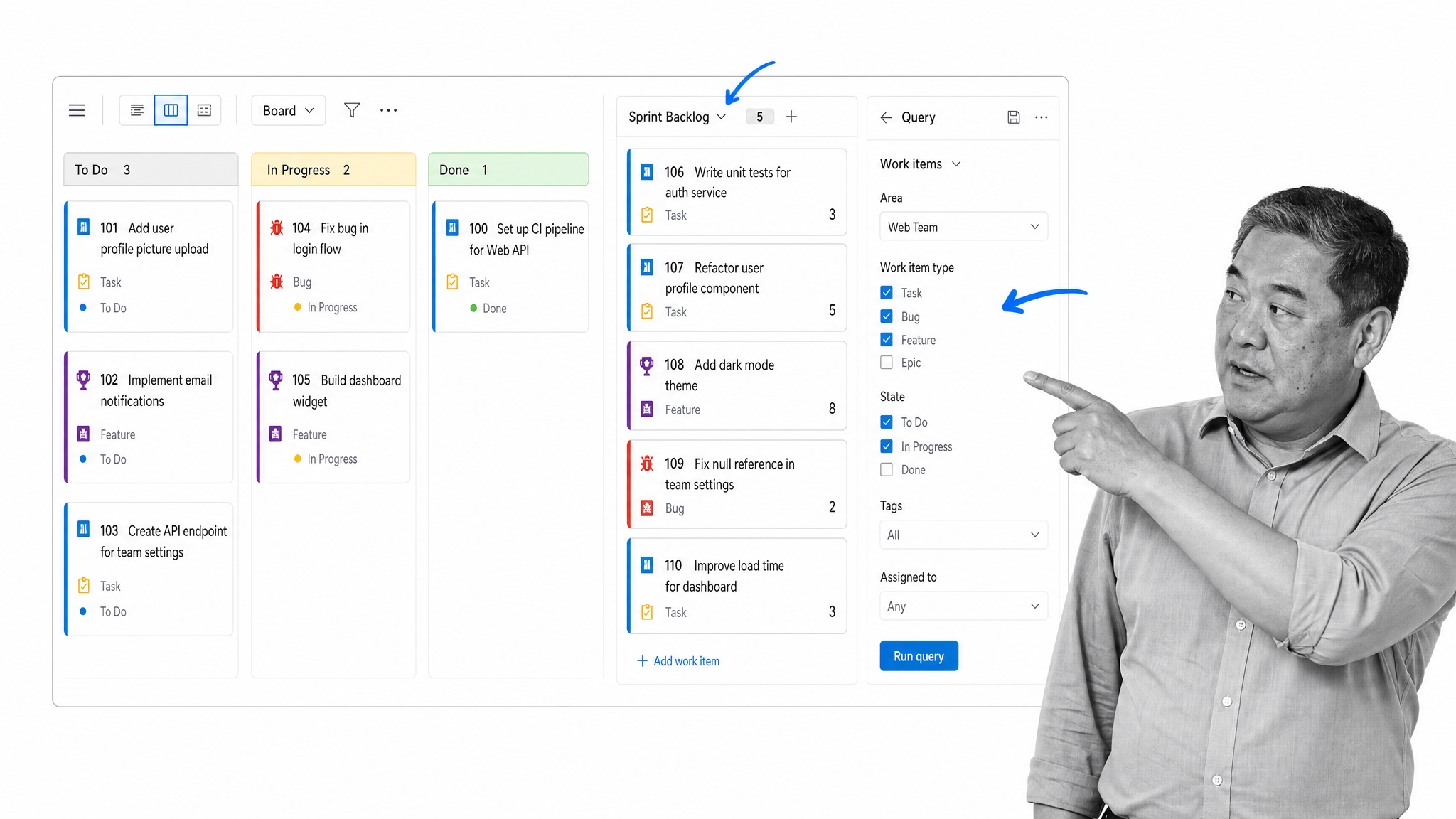Click the purple Feature icon on item 108

pyautogui.click(x=647, y=409)
